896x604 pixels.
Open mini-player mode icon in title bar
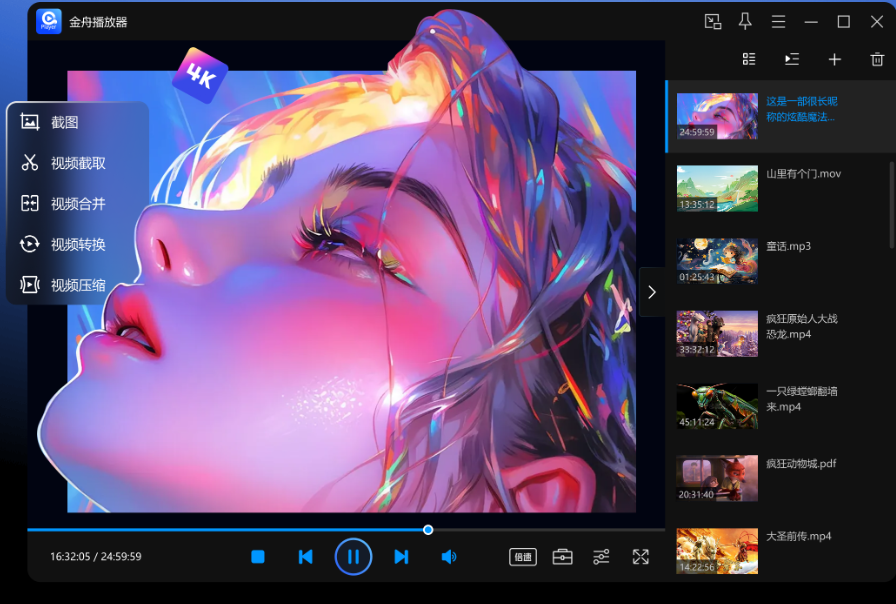click(x=713, y=22)
